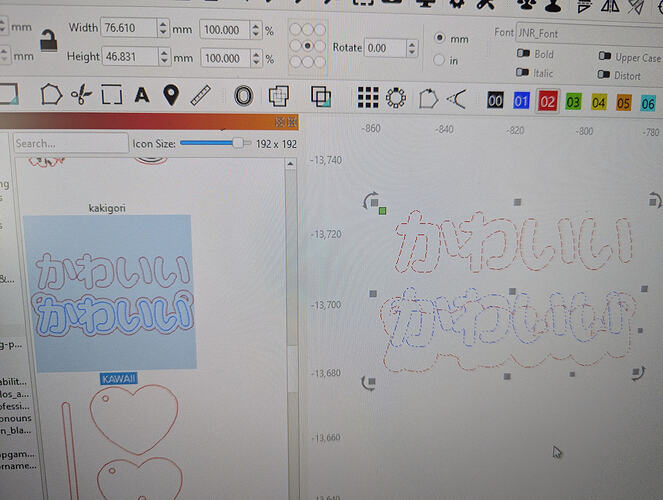Click the Rotate field stepper arrows
663x500 pixels.
[412, 48]
